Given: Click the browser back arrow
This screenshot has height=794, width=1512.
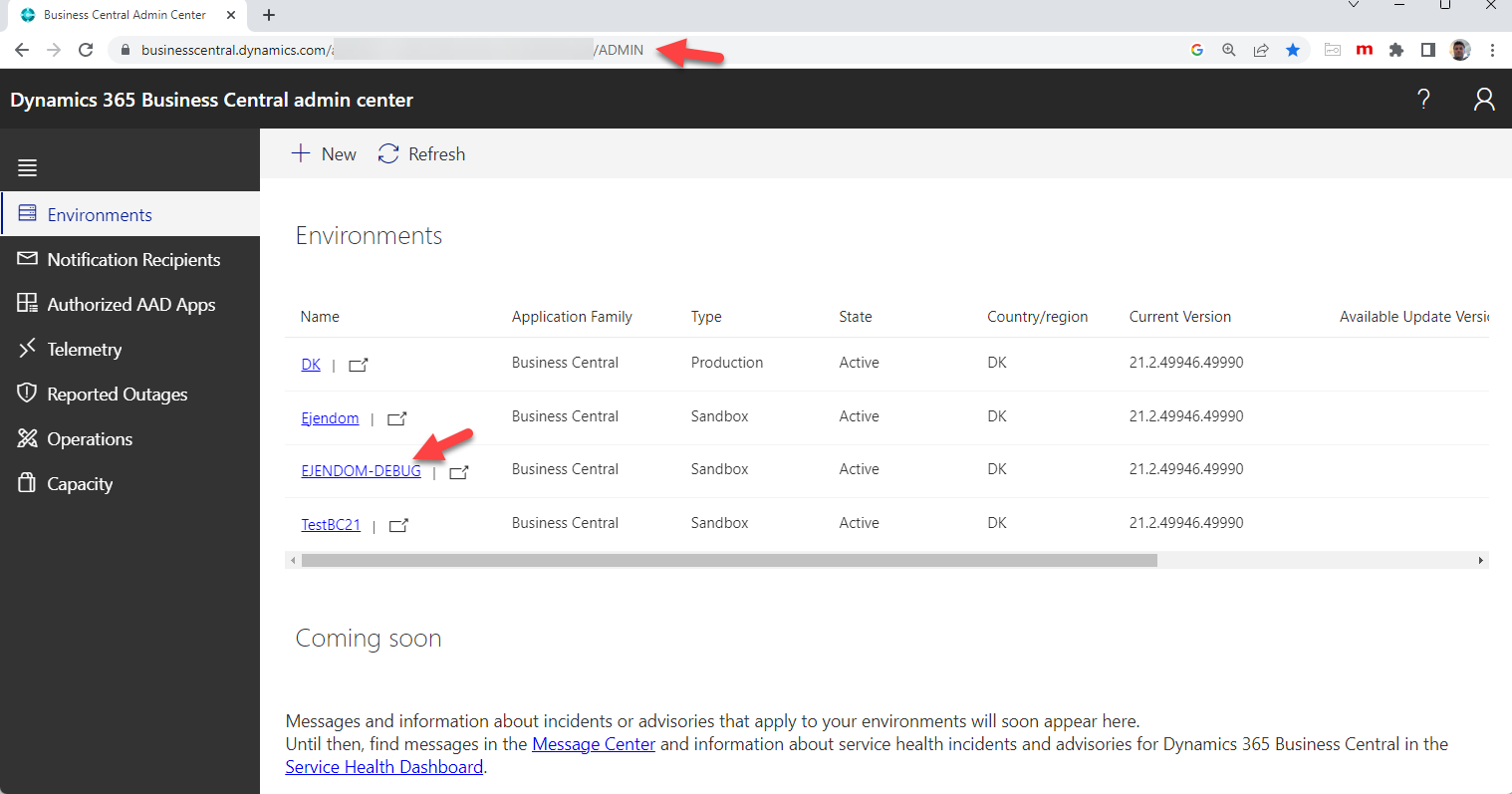Looking at the screenshot, I should point(22,50).
